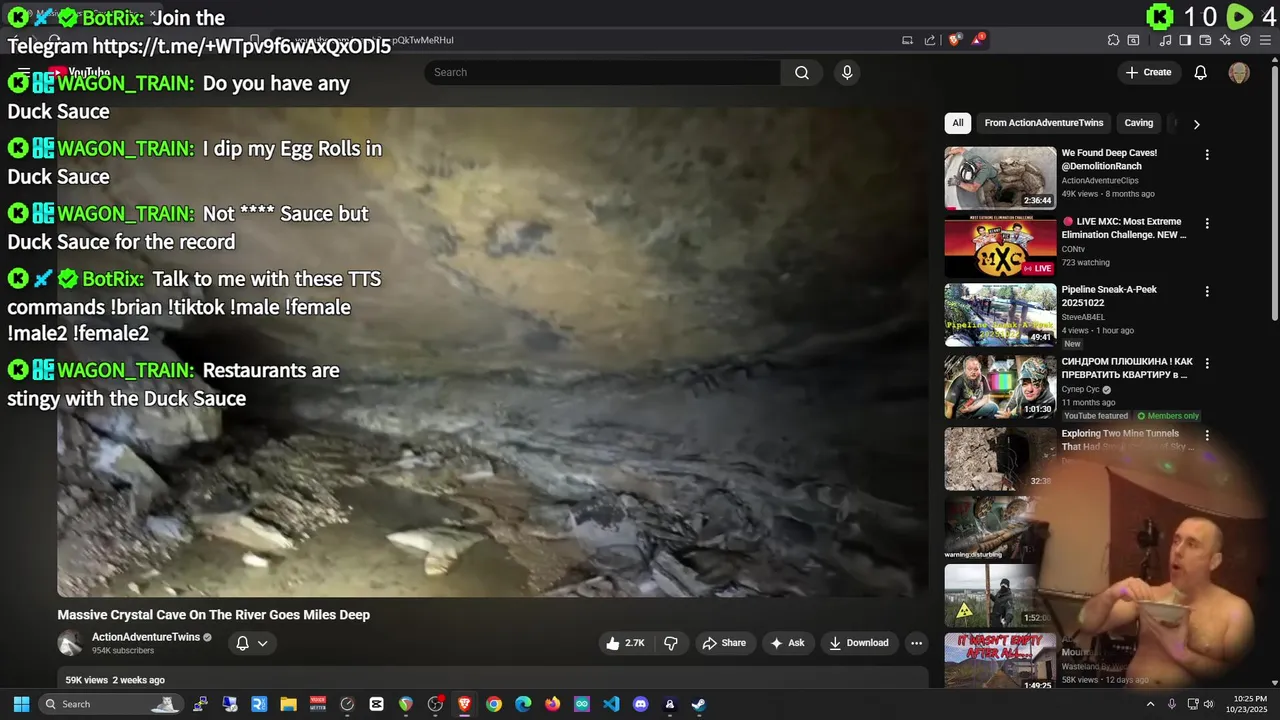Show more filter chips with right arrow

(1196, 124)
